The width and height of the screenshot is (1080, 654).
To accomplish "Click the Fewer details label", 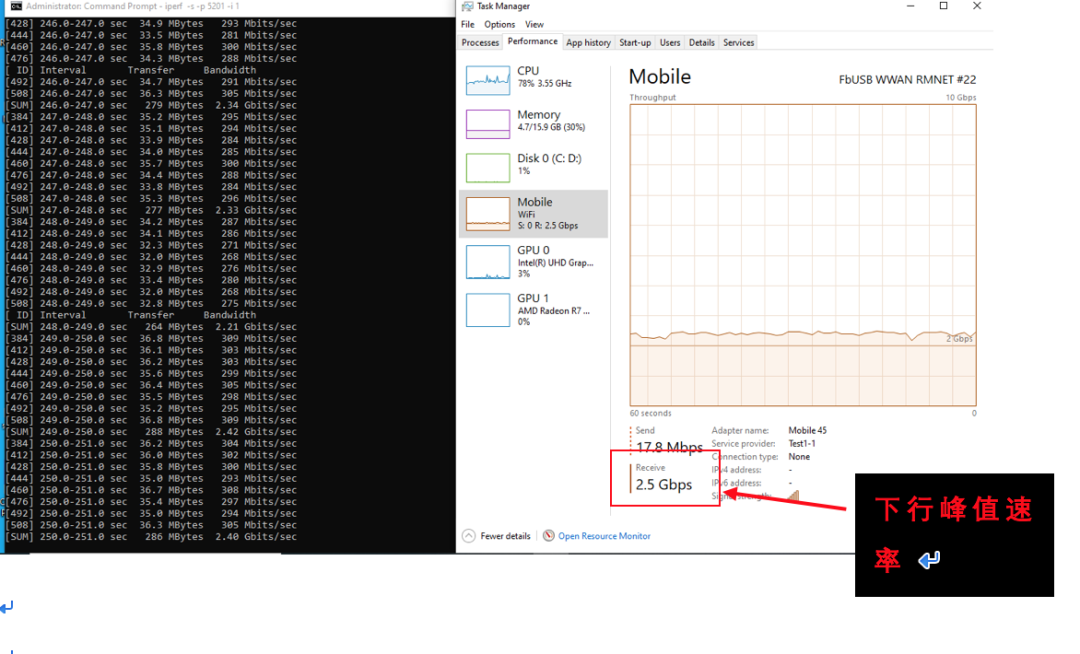I will pos(506,536).
